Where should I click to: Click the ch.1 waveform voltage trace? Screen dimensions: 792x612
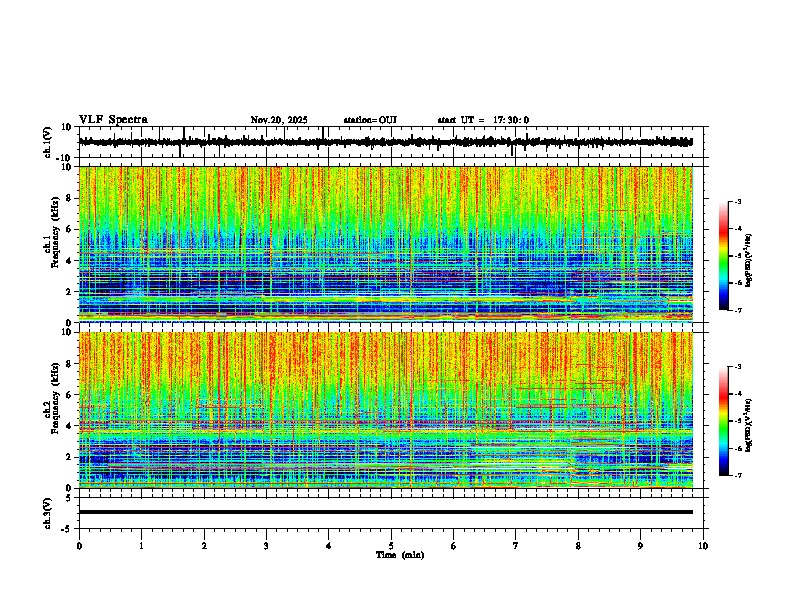tap(386, 142)
